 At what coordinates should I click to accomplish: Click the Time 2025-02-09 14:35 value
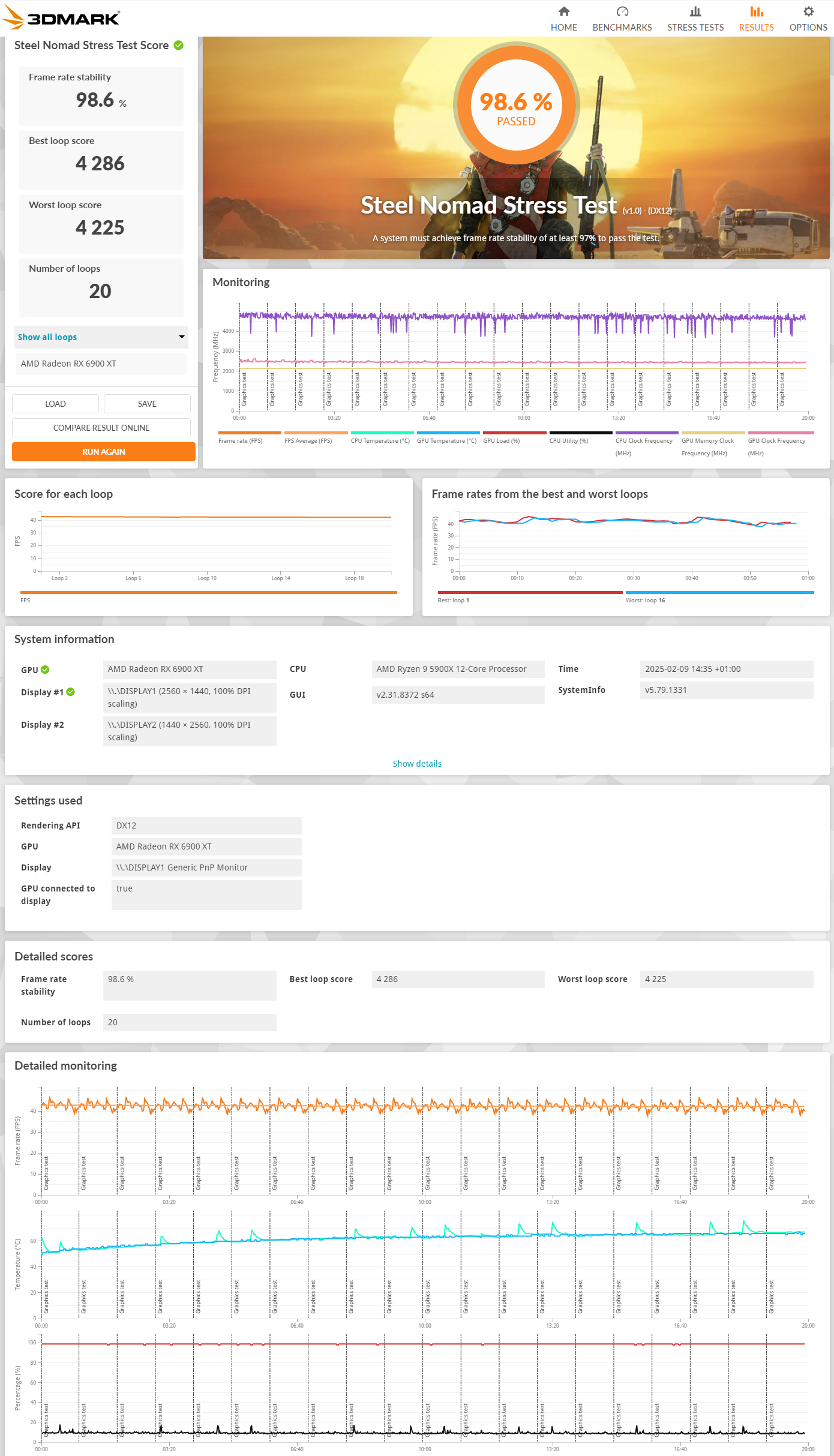(x=727, y=669)
